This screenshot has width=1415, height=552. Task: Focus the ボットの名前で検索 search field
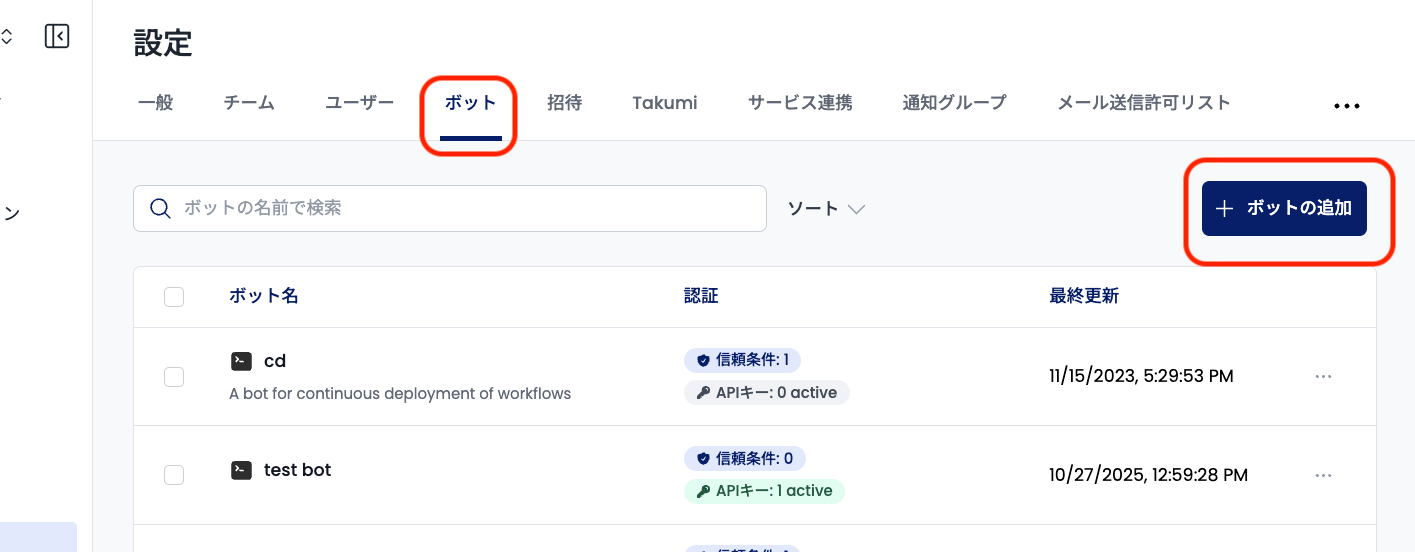pos(450,208)
